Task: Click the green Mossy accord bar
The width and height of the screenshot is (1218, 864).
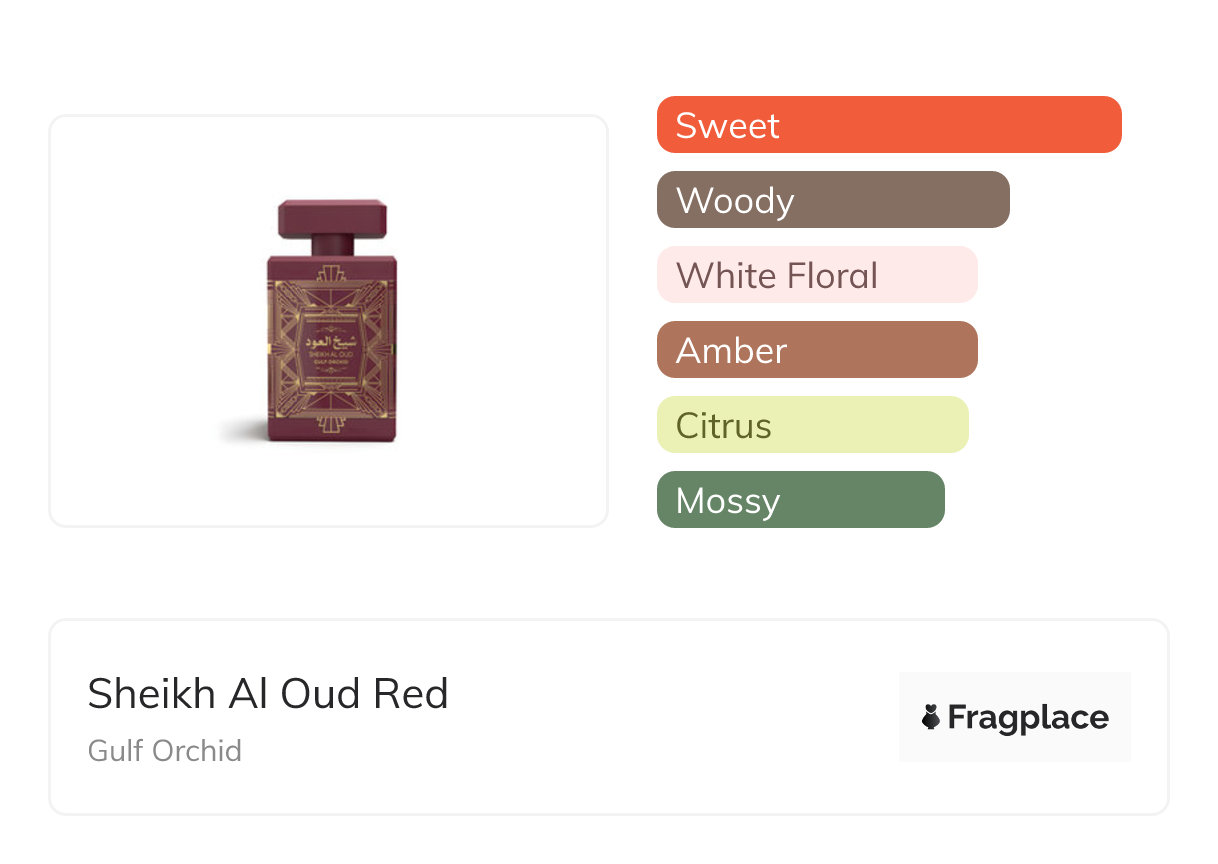Action: pos(800,500)
